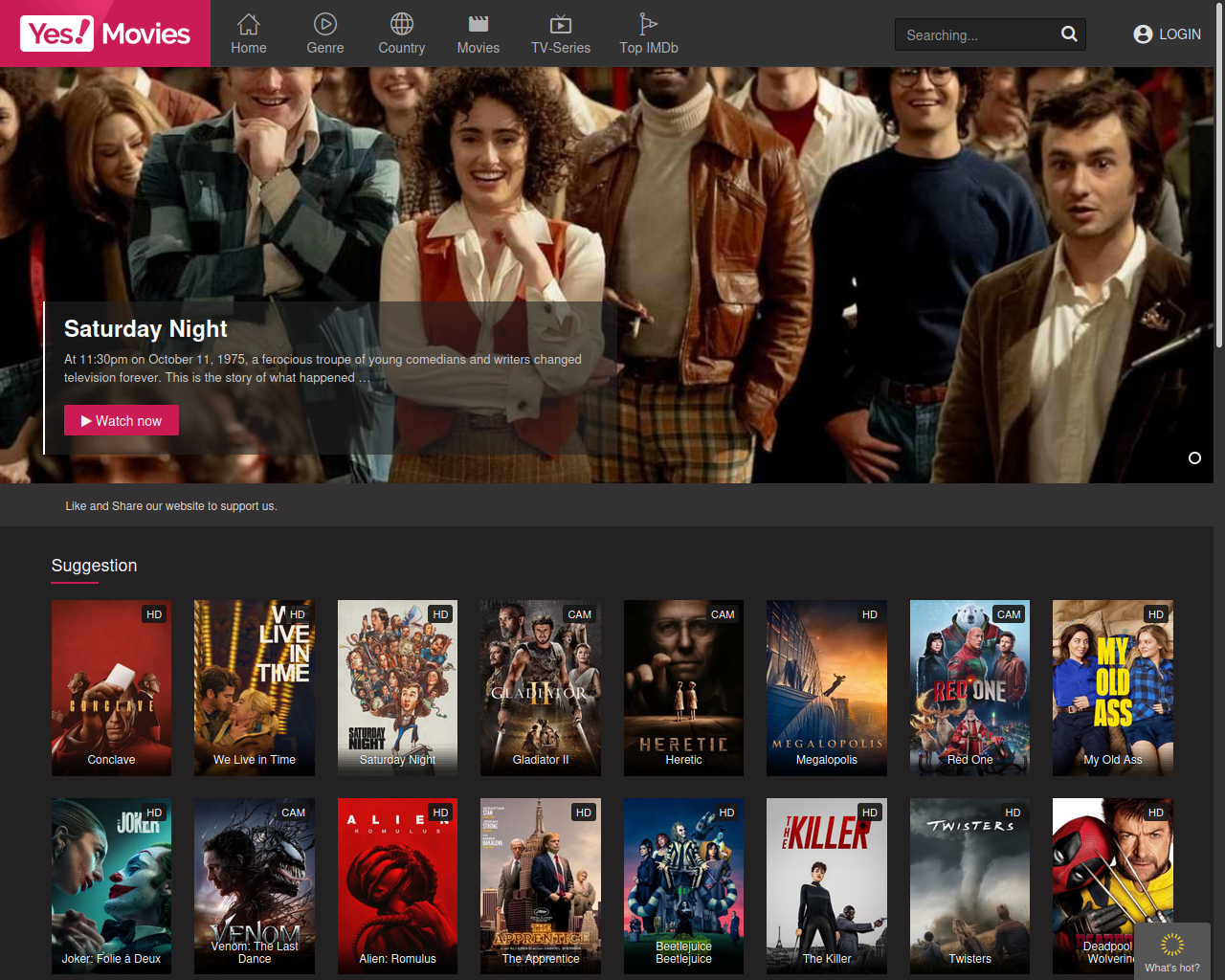
Task: Click the Home house icon
Action: pos(249,23)
